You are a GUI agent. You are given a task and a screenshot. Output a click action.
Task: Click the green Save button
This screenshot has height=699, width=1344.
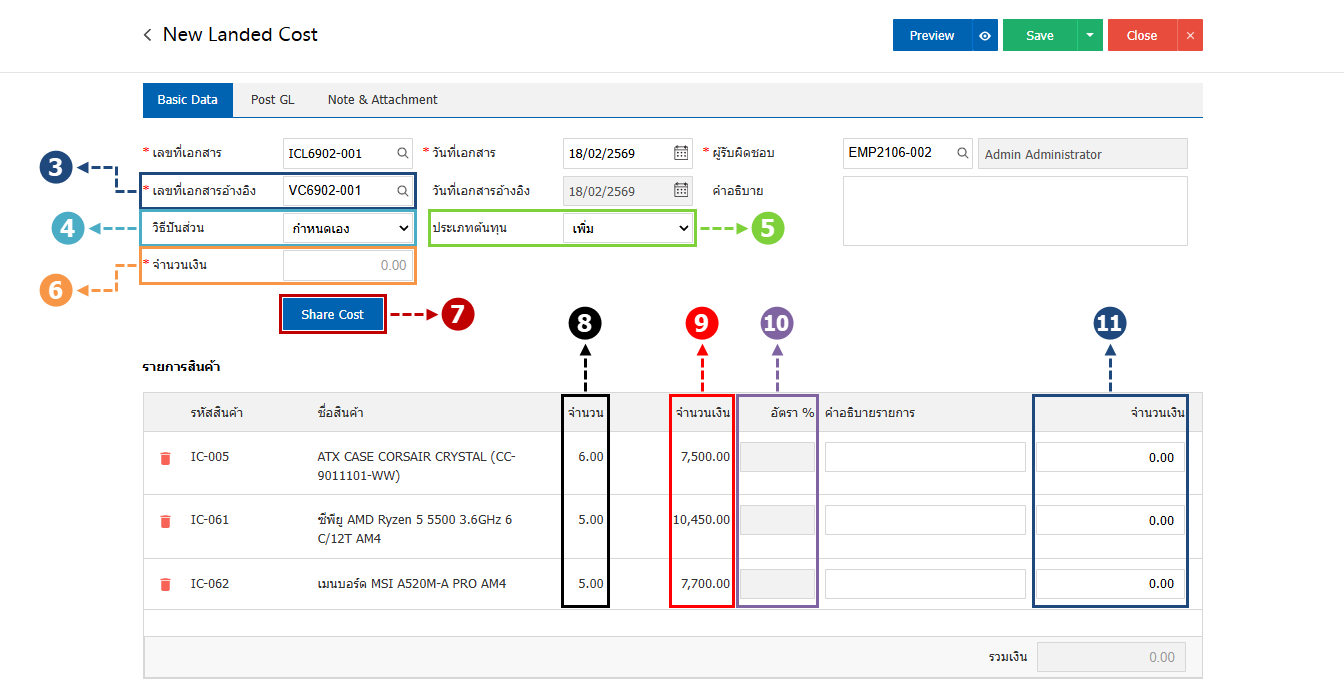point(1039,36)
